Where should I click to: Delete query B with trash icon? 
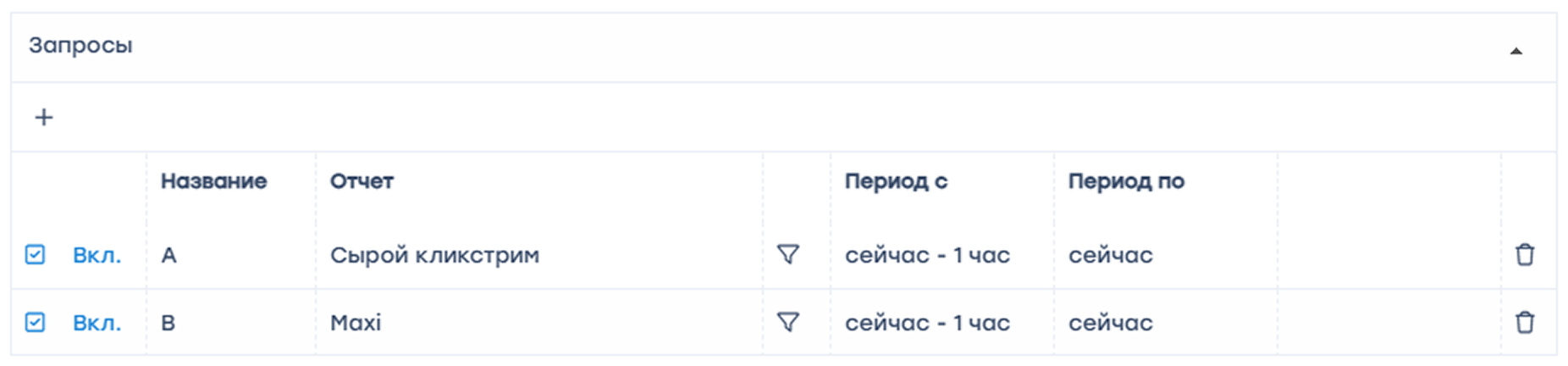[1525, 322]
